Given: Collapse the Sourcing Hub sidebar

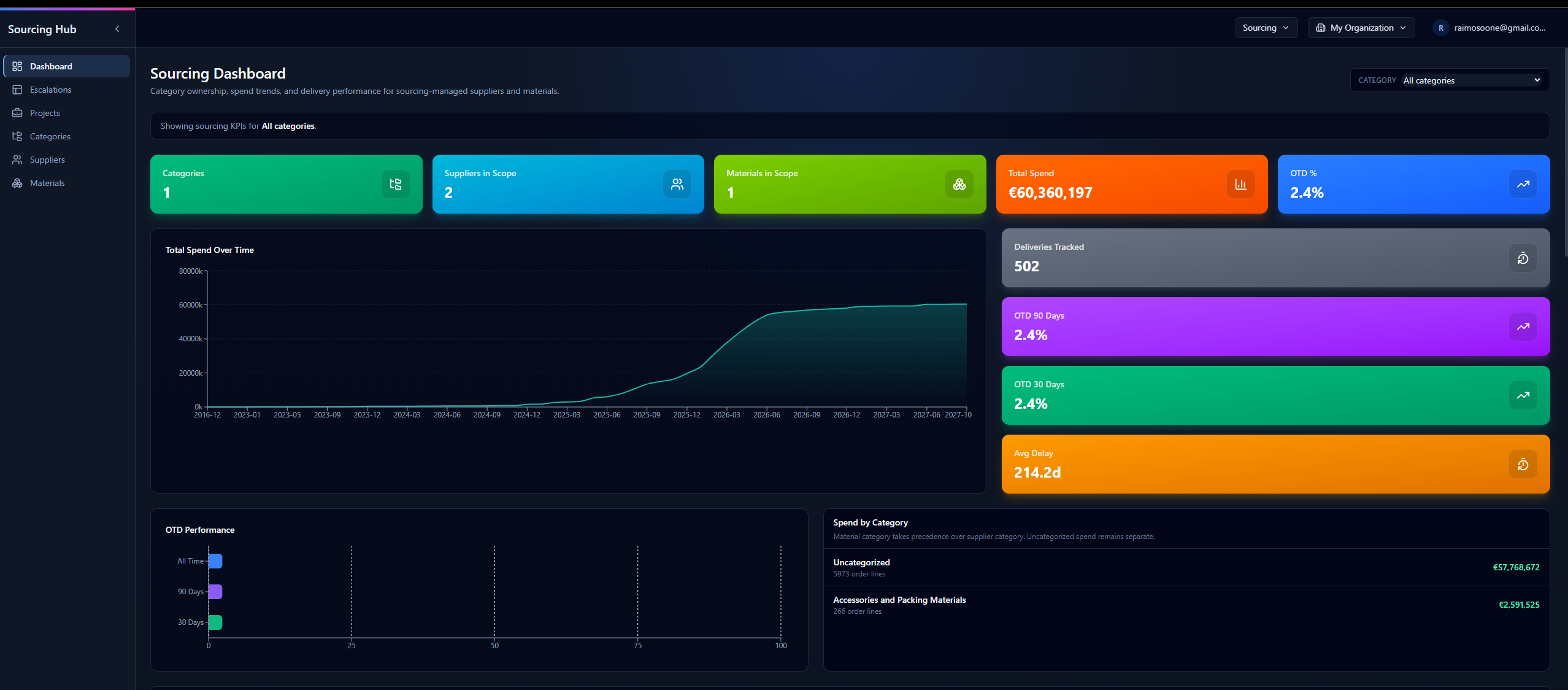Looking at the screenshot, I should (x=117, y=28).
